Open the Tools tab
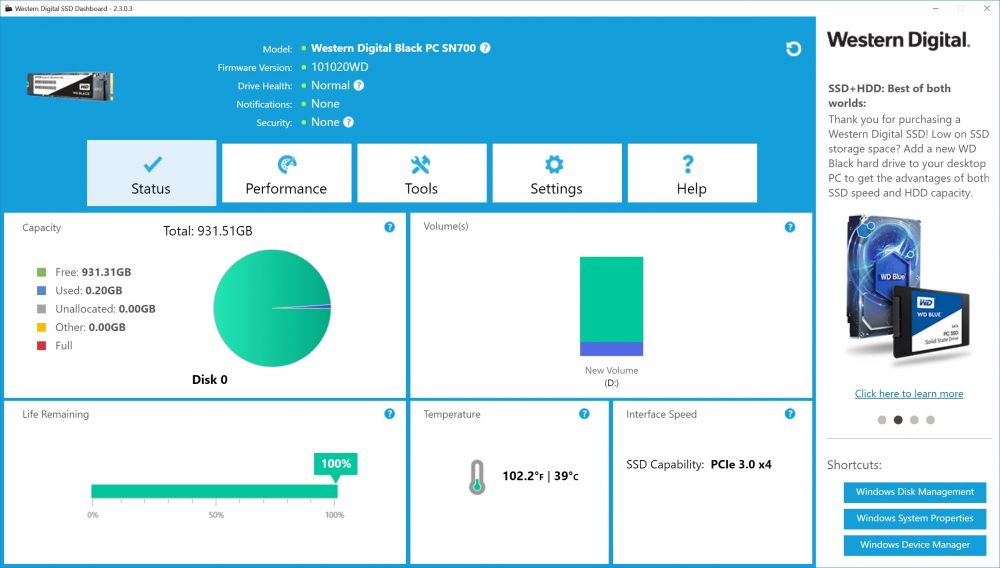Image resolution: width=1000 pixels, height=568 pixels. click(x=422, y=173)
